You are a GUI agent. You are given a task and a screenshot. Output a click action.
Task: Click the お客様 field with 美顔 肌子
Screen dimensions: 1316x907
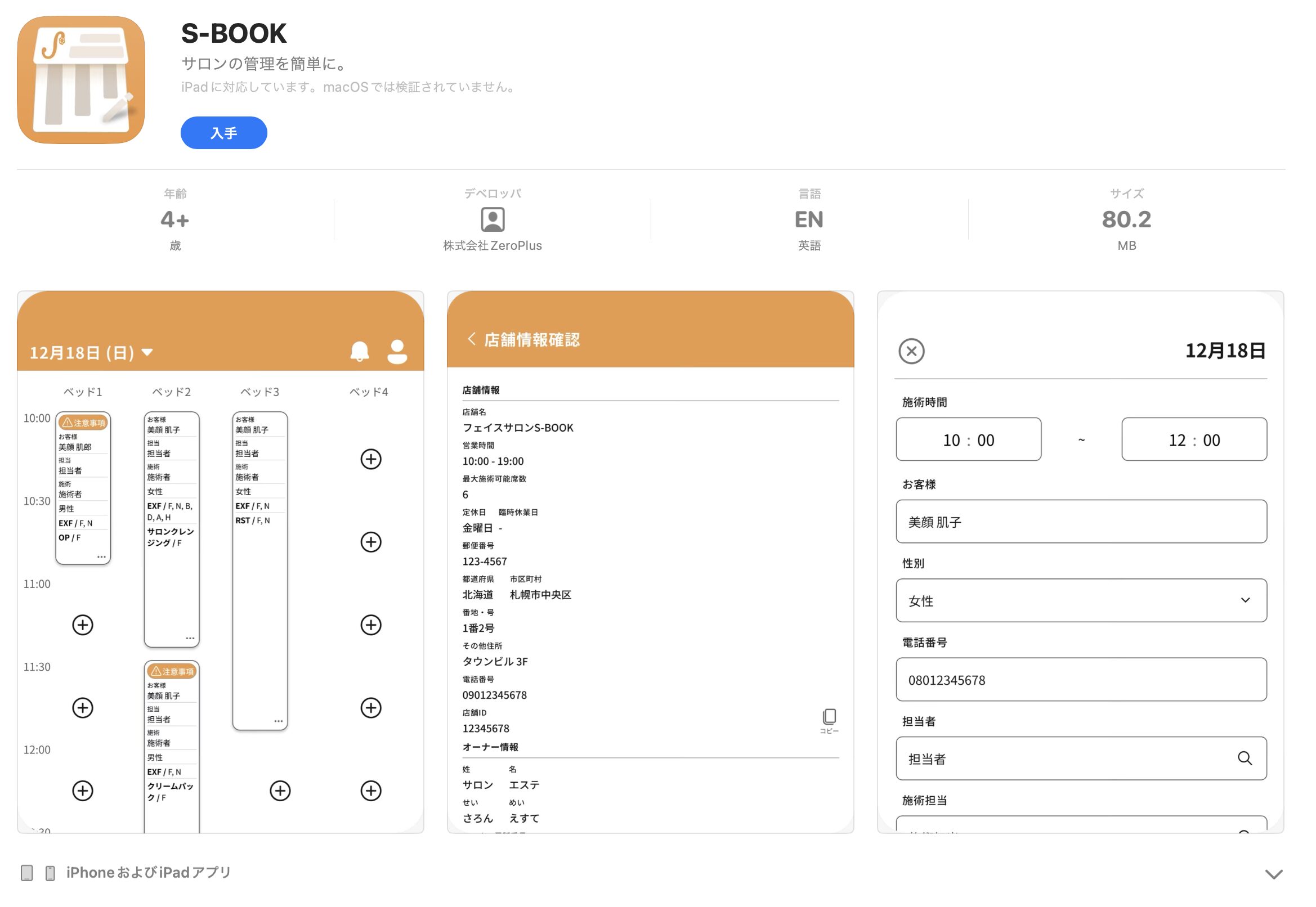pos(1081,522)
